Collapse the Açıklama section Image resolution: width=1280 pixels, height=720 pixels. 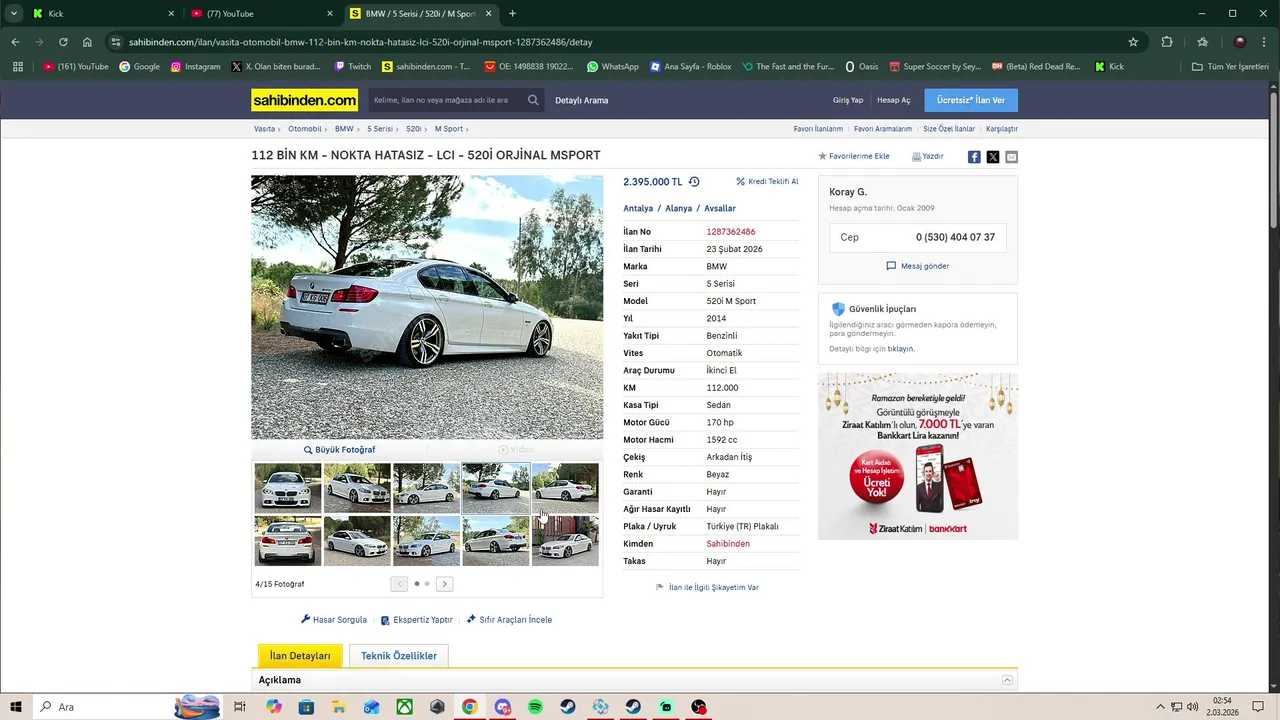tap(1007, 680)
